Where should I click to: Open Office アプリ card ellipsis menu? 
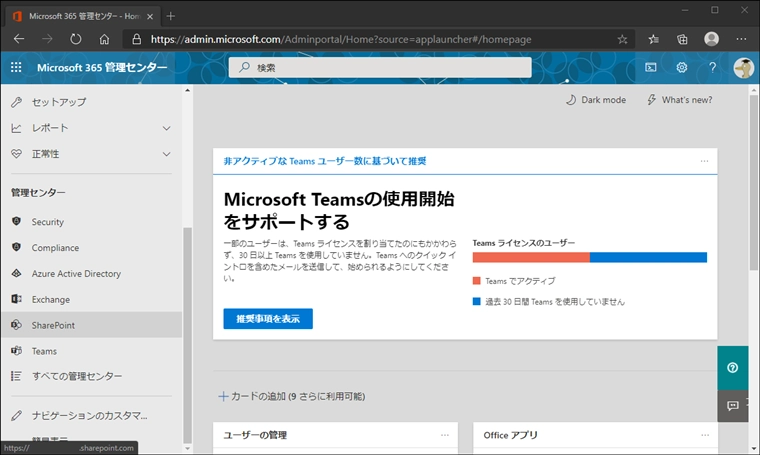click(705, 435)
